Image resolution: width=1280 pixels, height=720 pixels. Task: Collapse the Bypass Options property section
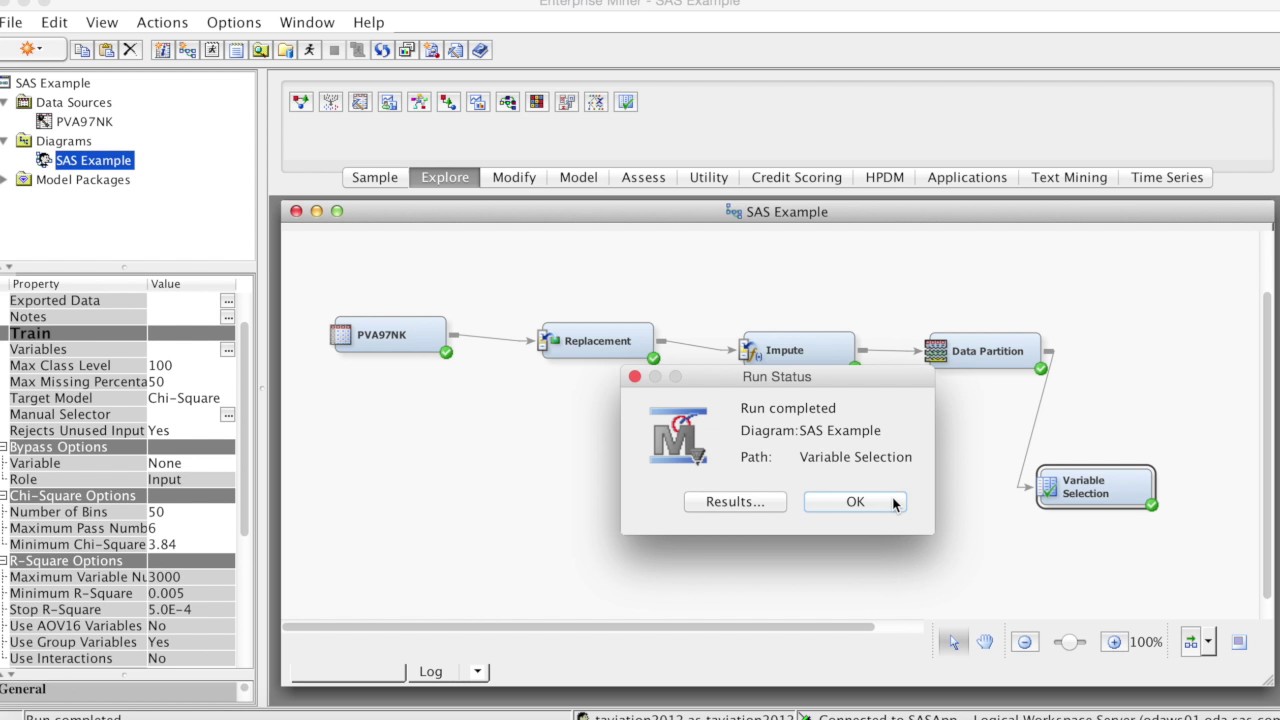click(x=4, y=447)
